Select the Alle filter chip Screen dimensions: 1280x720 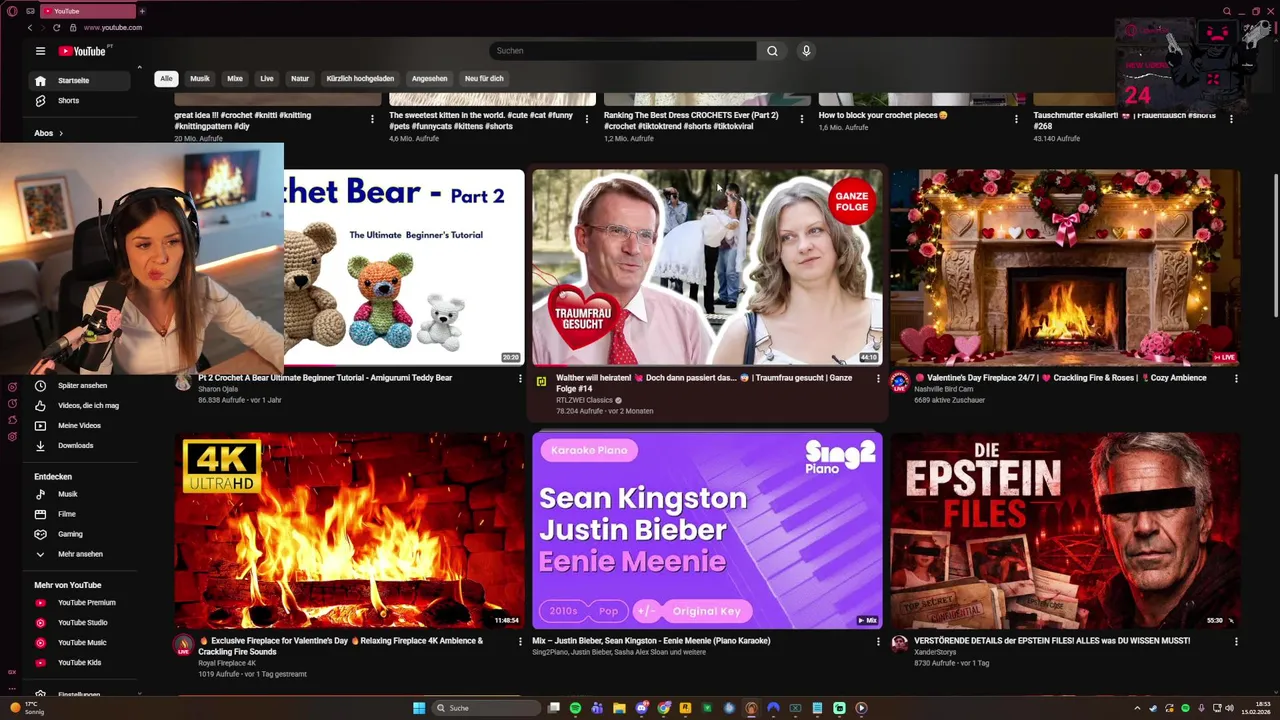(x=166, y=78)
